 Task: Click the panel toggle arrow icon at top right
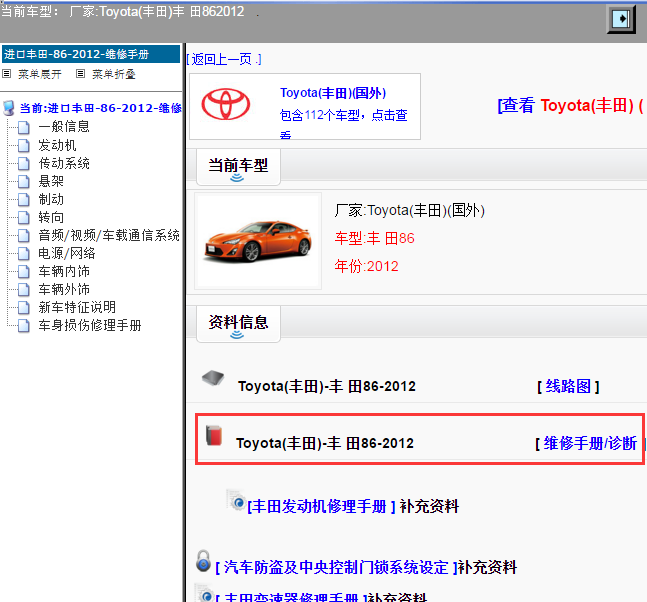click(x=621, y=19)
